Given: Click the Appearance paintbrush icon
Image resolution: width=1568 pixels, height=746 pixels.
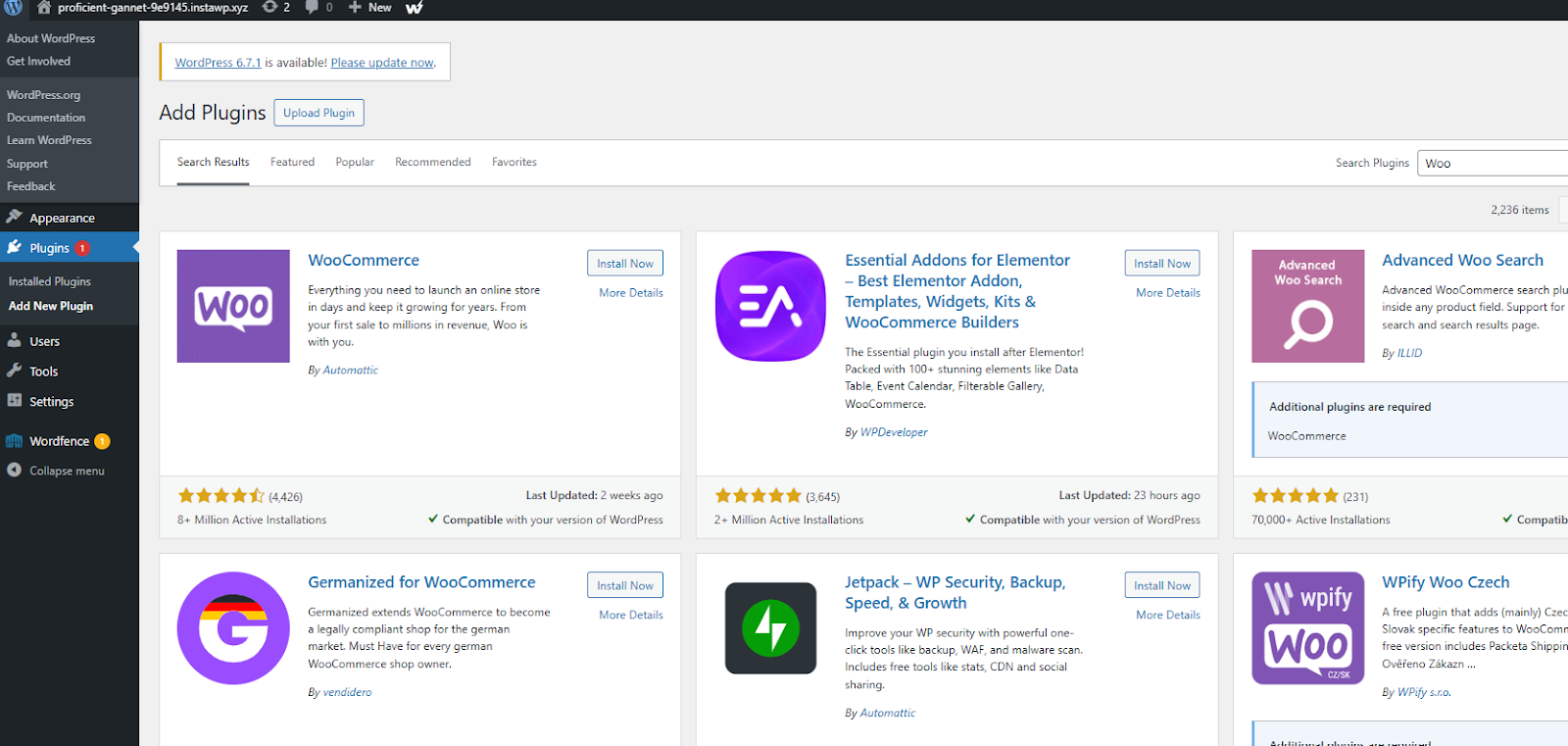Looking at the screenshot, I should coord(15,217).
